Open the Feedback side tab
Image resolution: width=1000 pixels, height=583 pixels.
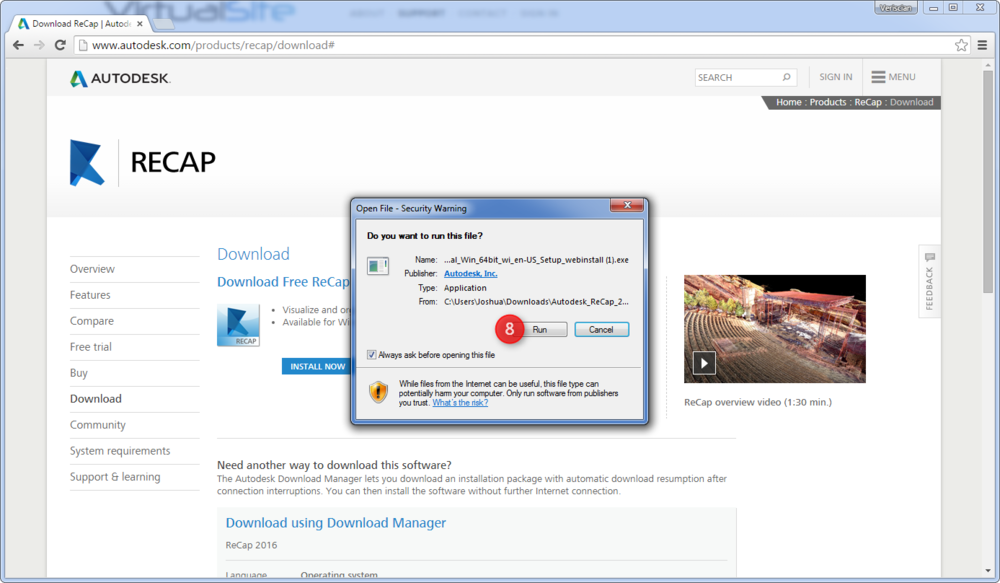tap(929, 281)
